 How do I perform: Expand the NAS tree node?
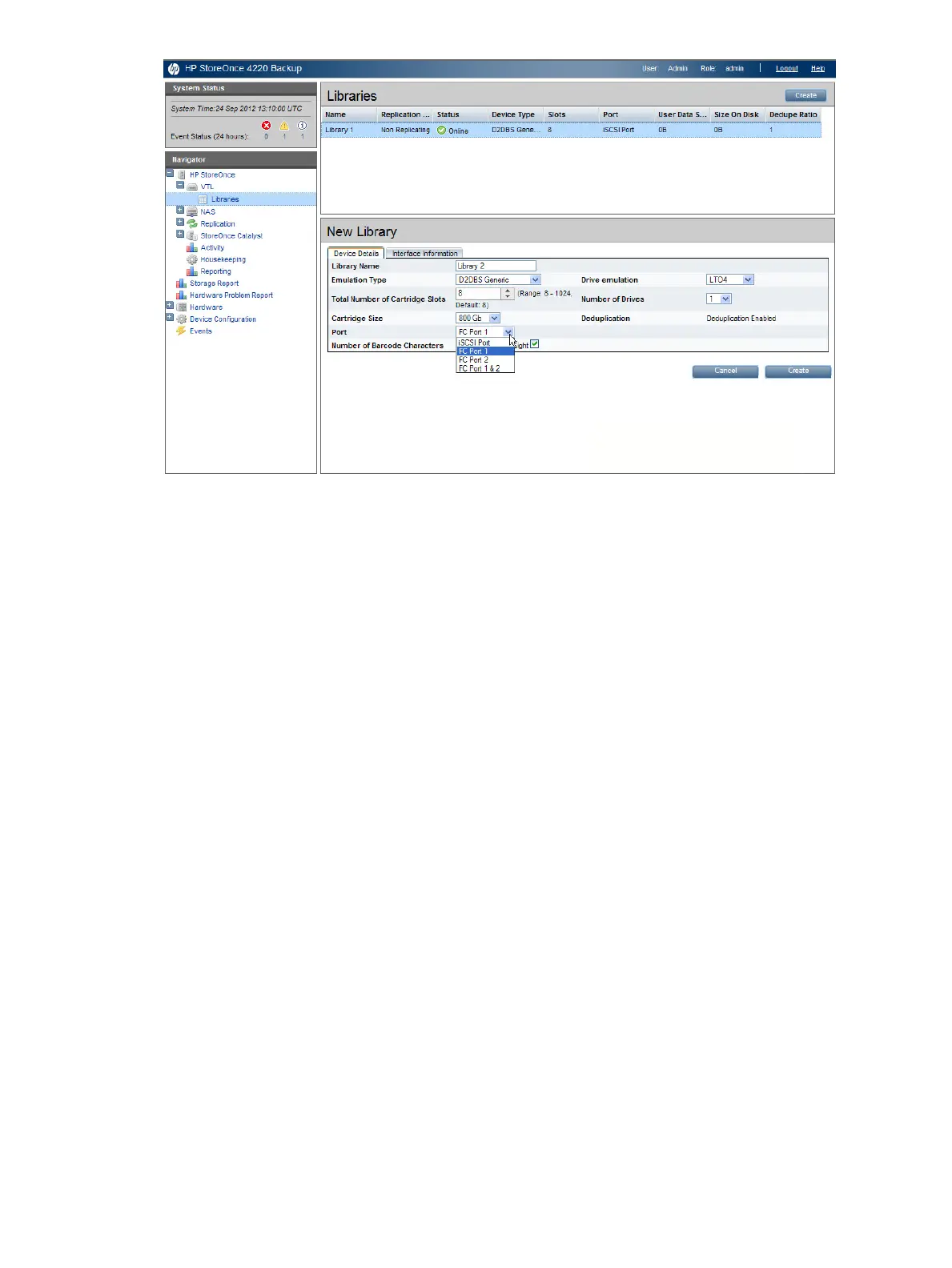180,211
